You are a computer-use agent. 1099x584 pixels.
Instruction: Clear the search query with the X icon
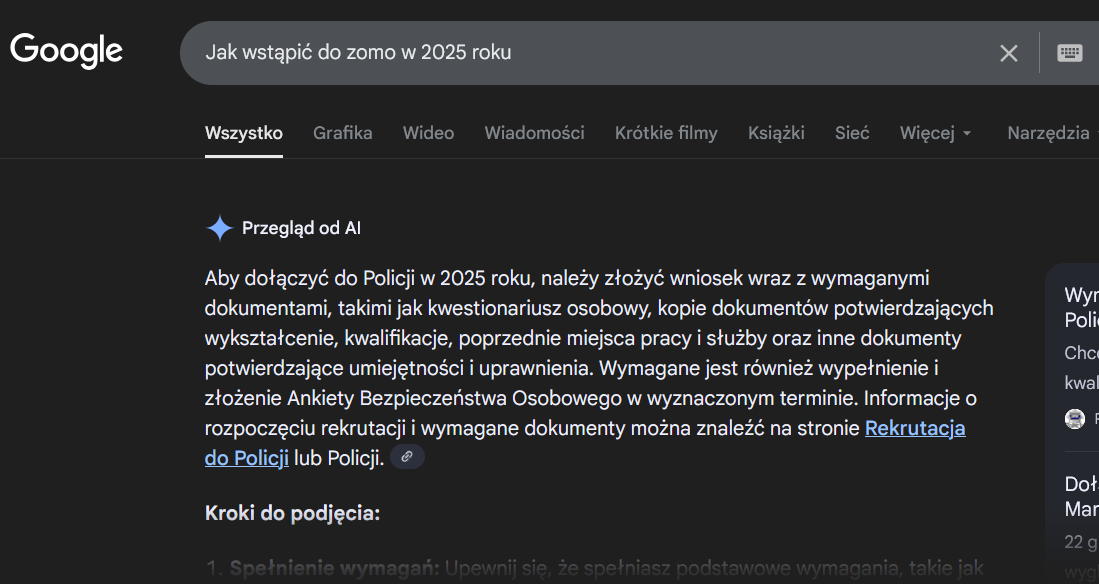point(1008,53)
